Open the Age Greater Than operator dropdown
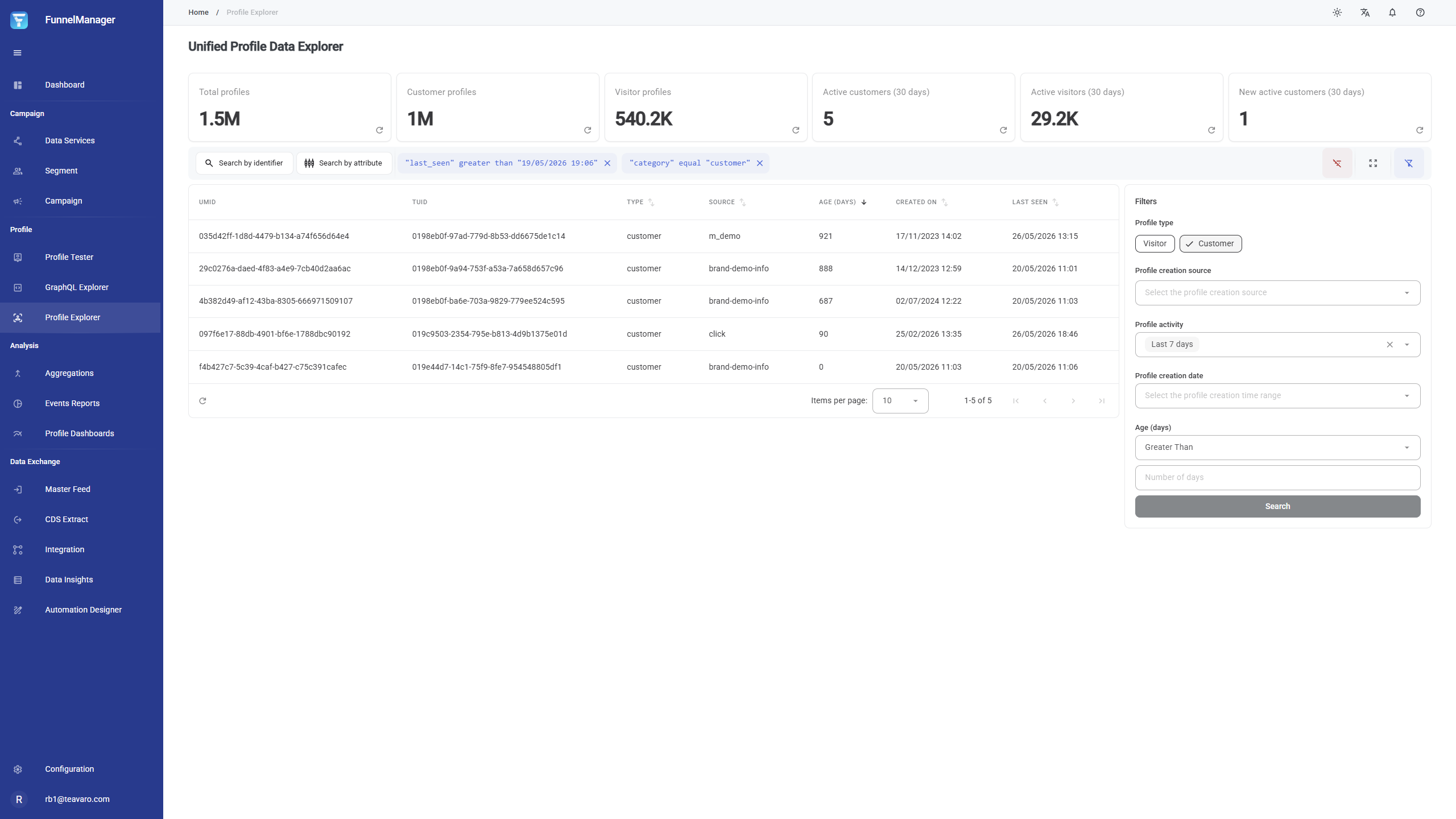Screen dimensions: 1456x819 point(1277,448)
